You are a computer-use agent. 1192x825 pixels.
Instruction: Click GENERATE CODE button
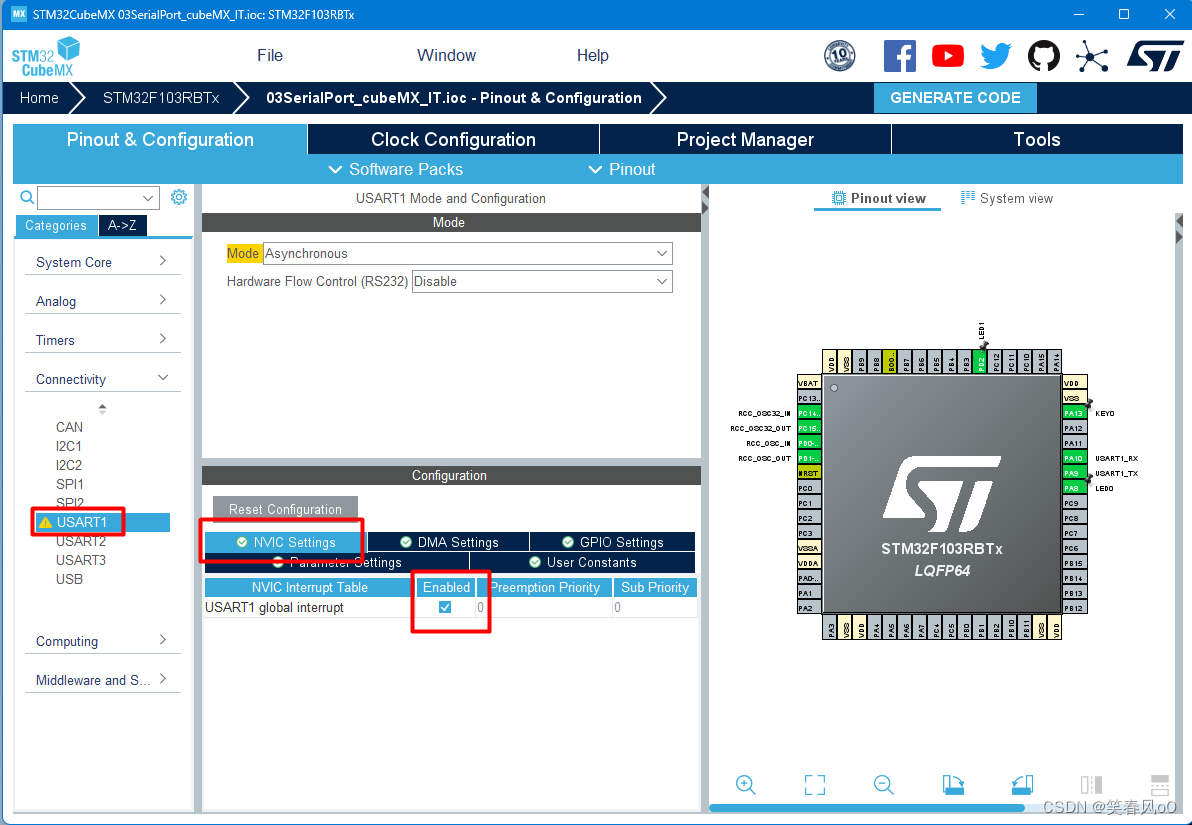click(x=955, y=98)
